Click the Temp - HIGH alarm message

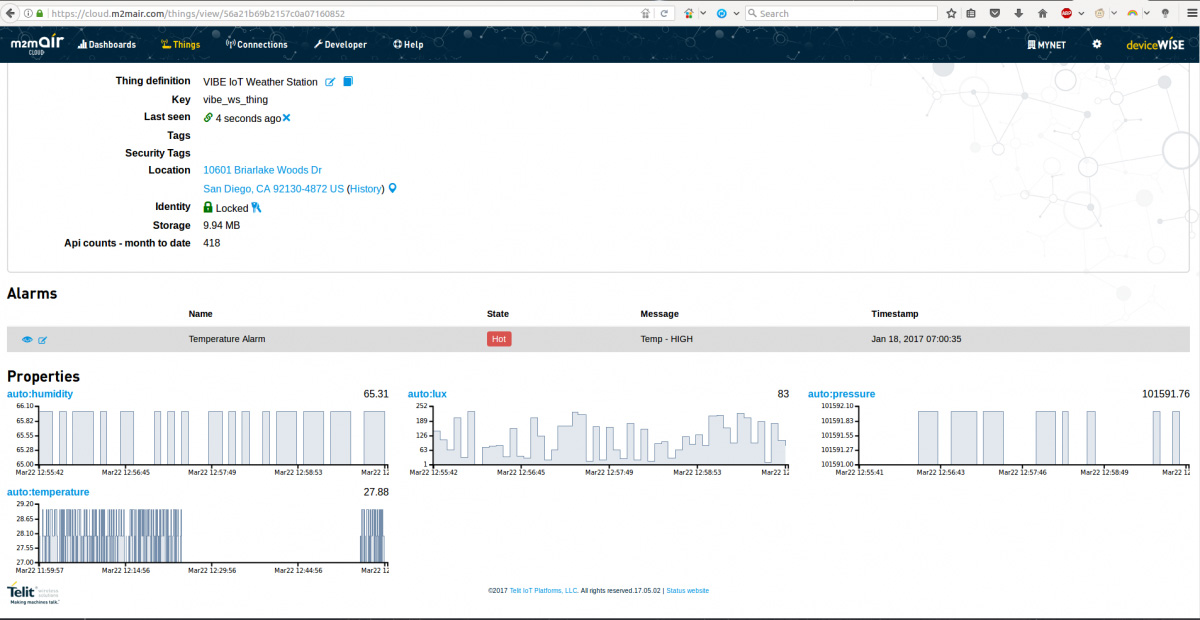[666, 339]
